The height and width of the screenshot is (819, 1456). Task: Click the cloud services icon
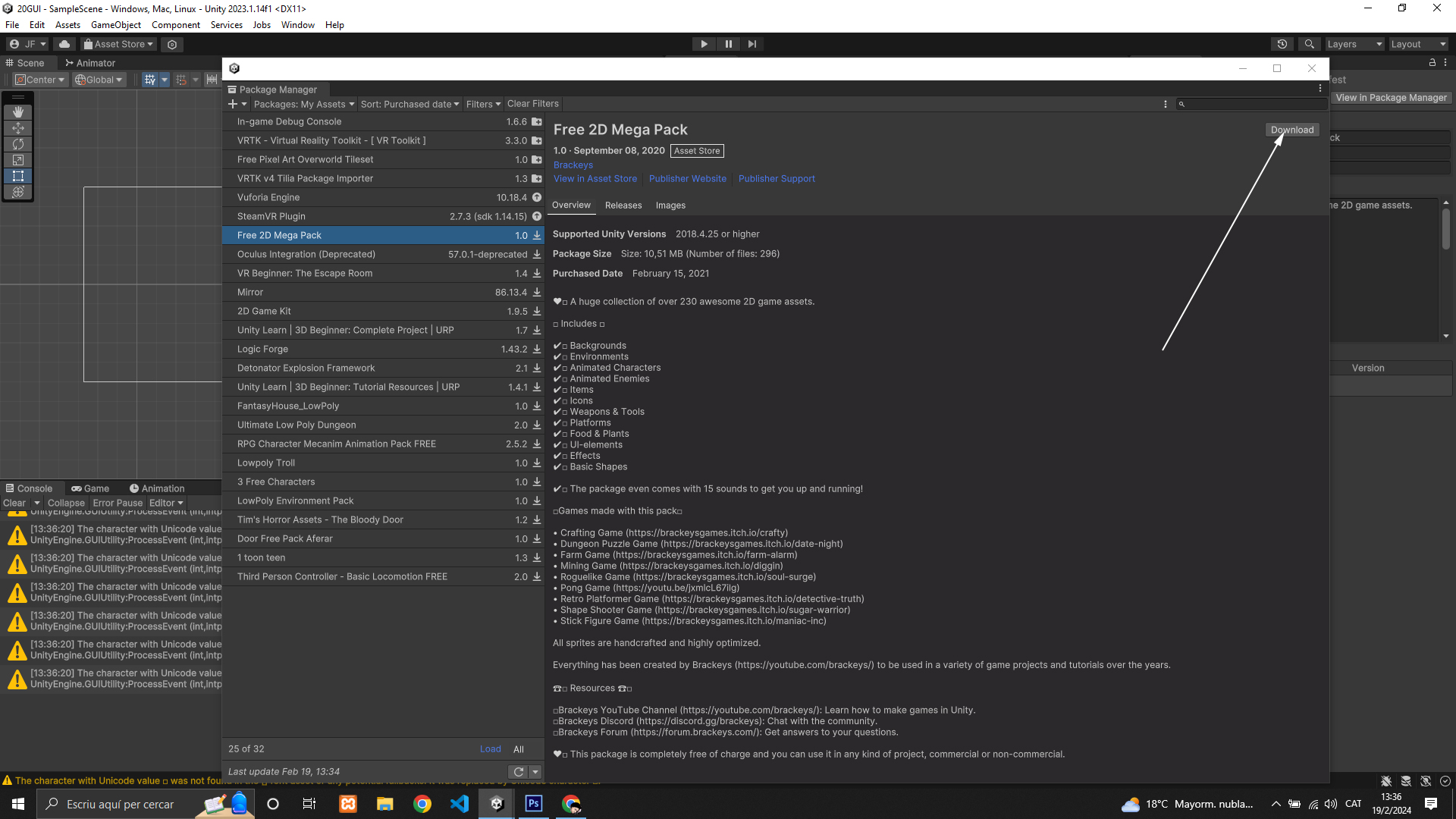[x=64, y=44]
